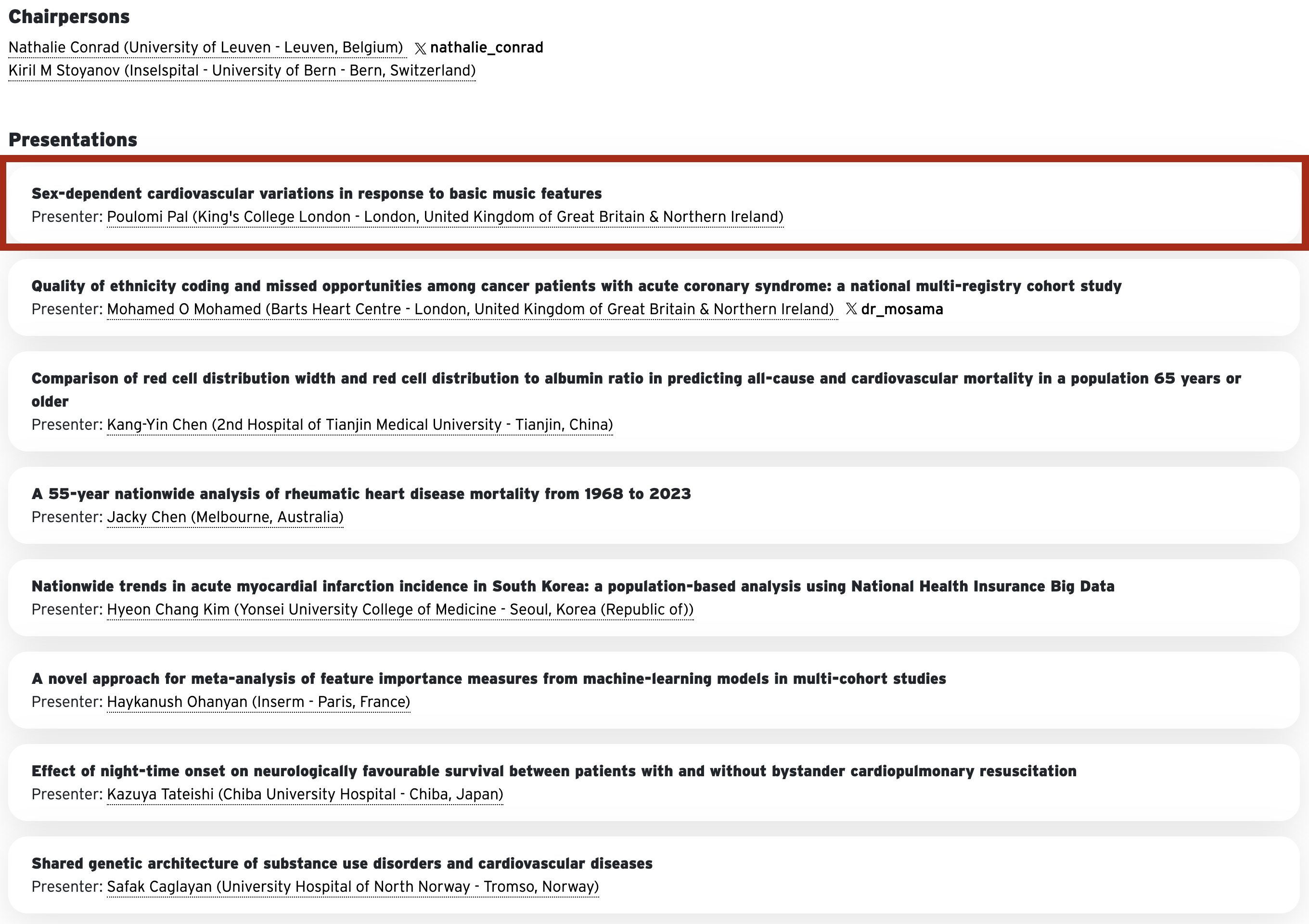
Task: Visit nathalie_conrad X handle
Action: coord(487,47)
